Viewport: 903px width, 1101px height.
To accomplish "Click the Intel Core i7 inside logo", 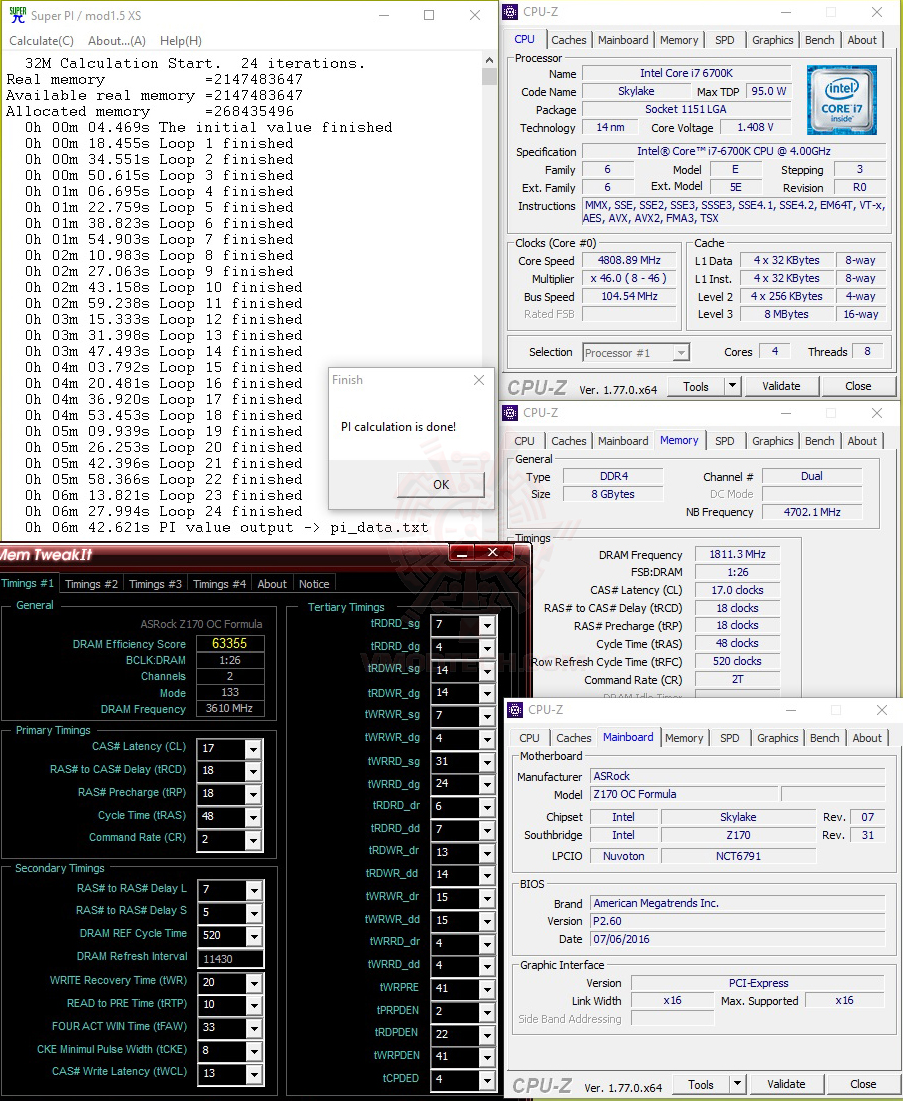I will pos(841,99).
